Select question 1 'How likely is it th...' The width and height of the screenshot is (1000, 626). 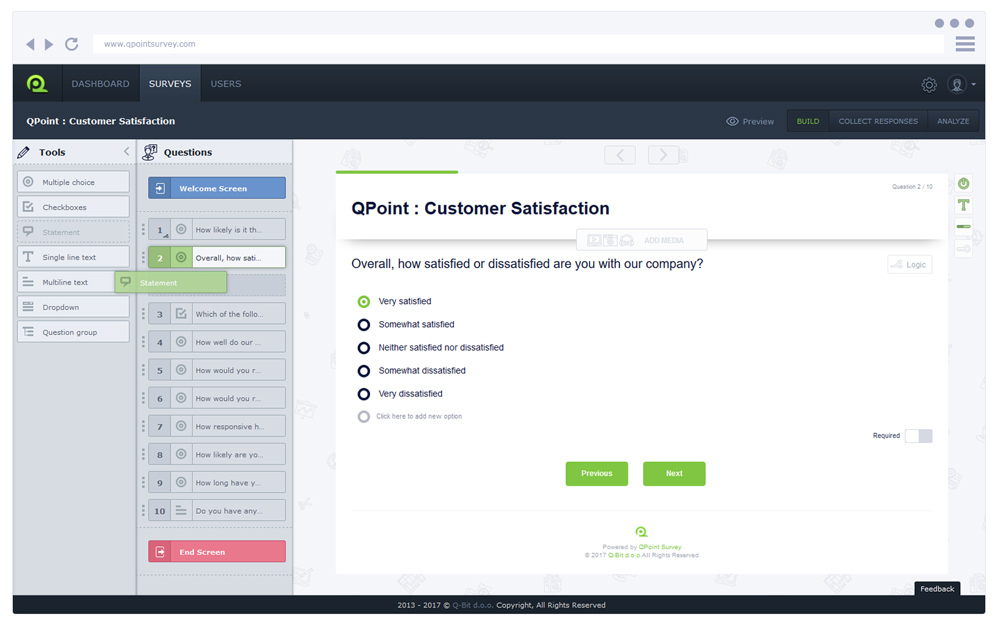[x=217, y=229]
